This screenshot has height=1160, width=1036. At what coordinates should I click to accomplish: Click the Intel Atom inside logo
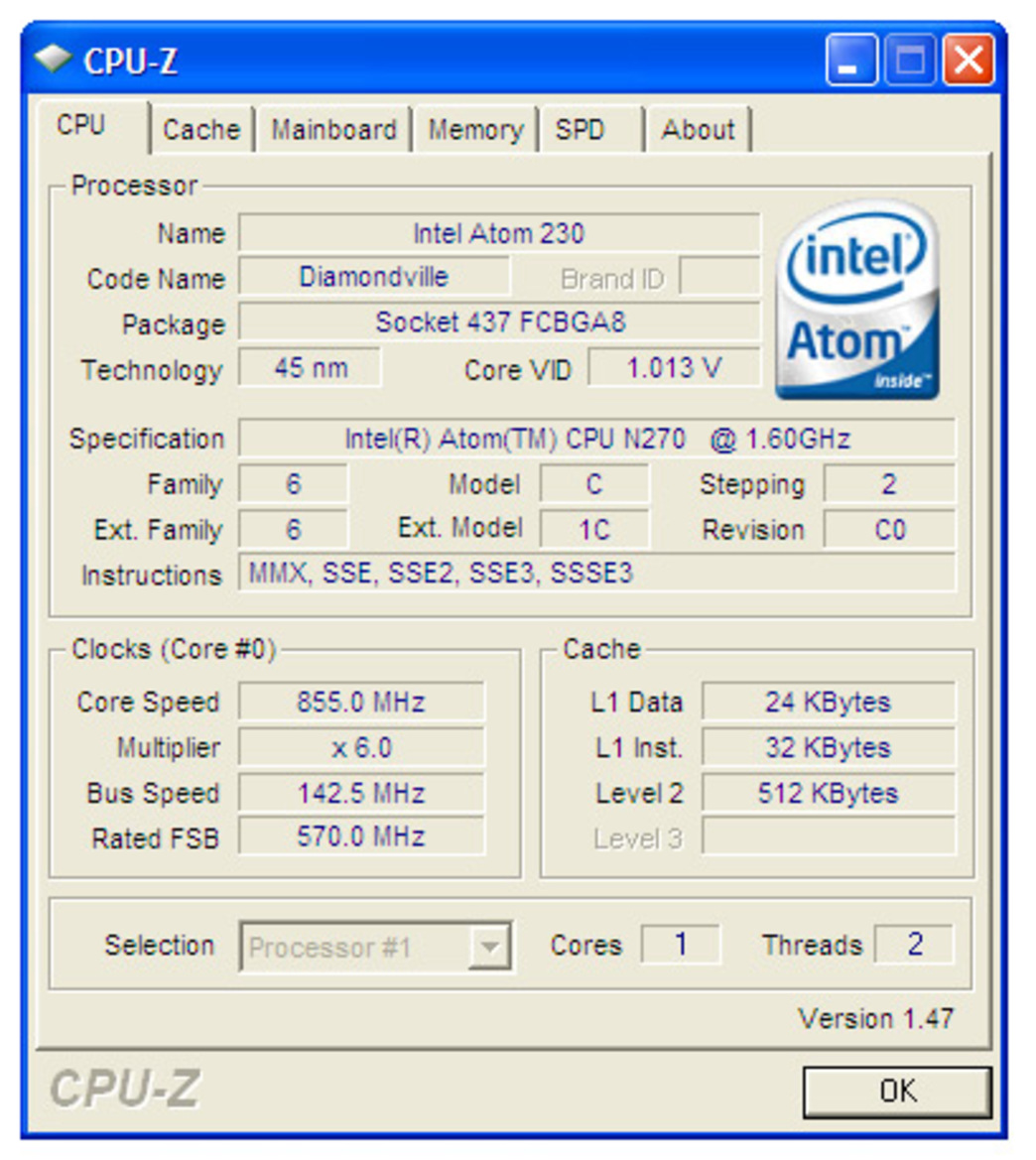pos(857,300)
